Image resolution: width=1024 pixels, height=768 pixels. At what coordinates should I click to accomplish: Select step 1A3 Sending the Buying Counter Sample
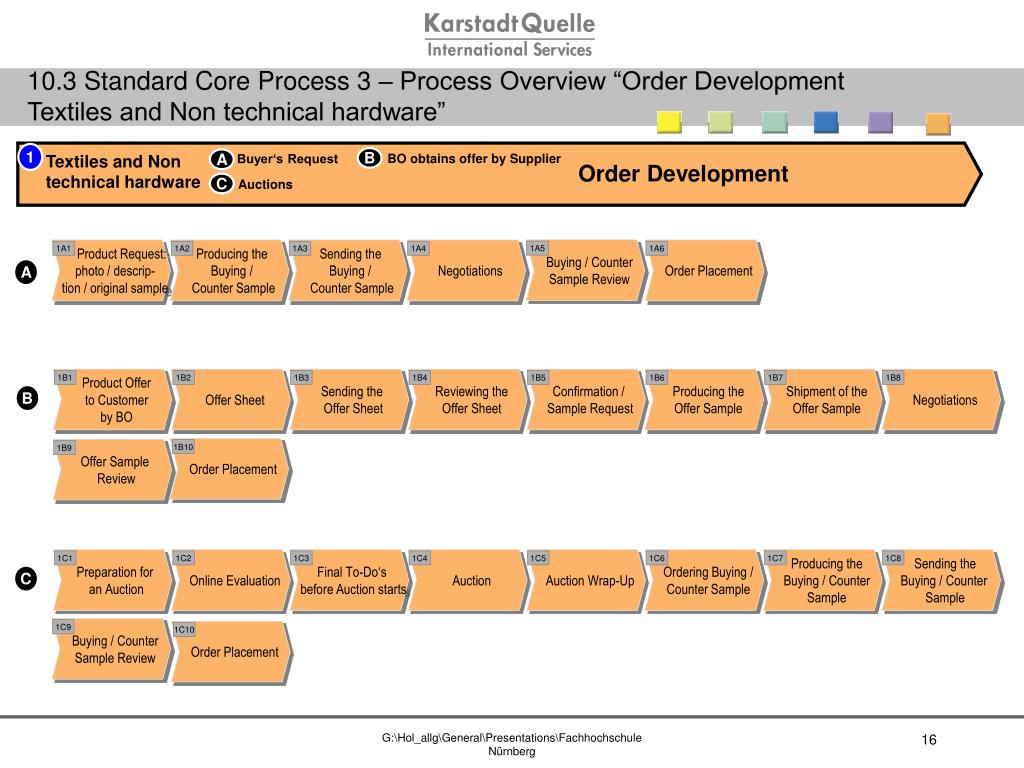[x=349, y=272]
